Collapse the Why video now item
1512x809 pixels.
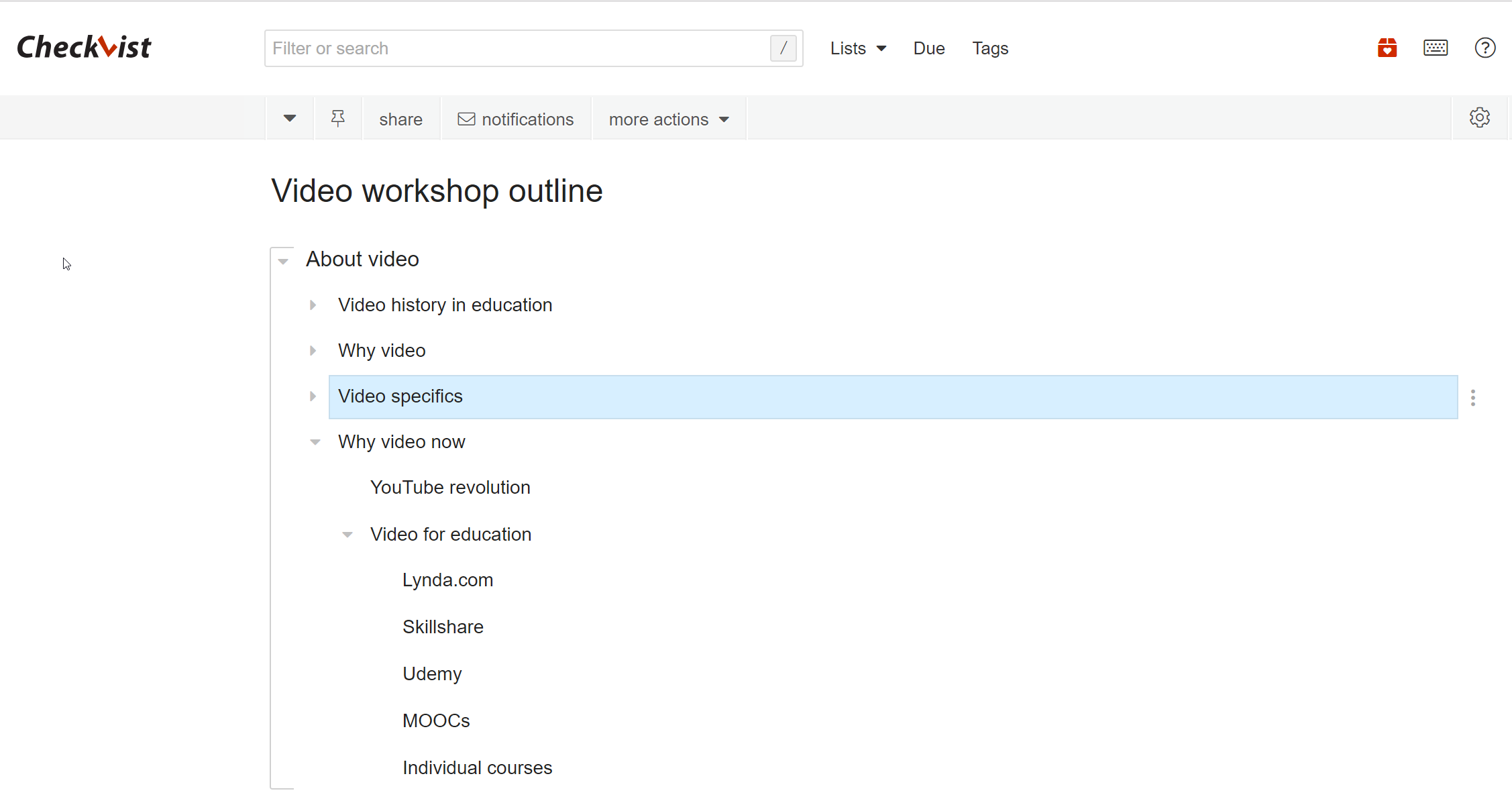coord(315,442)
